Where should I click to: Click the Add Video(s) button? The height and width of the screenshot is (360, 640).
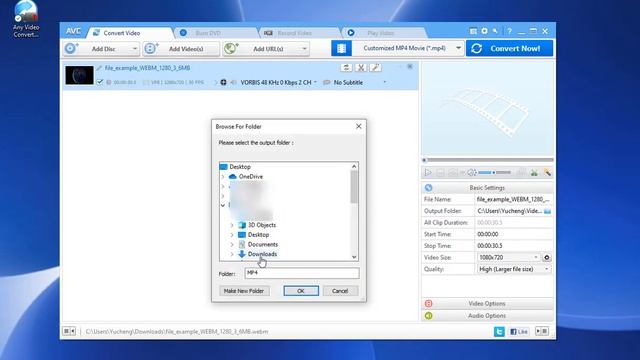tap(181, 49)
